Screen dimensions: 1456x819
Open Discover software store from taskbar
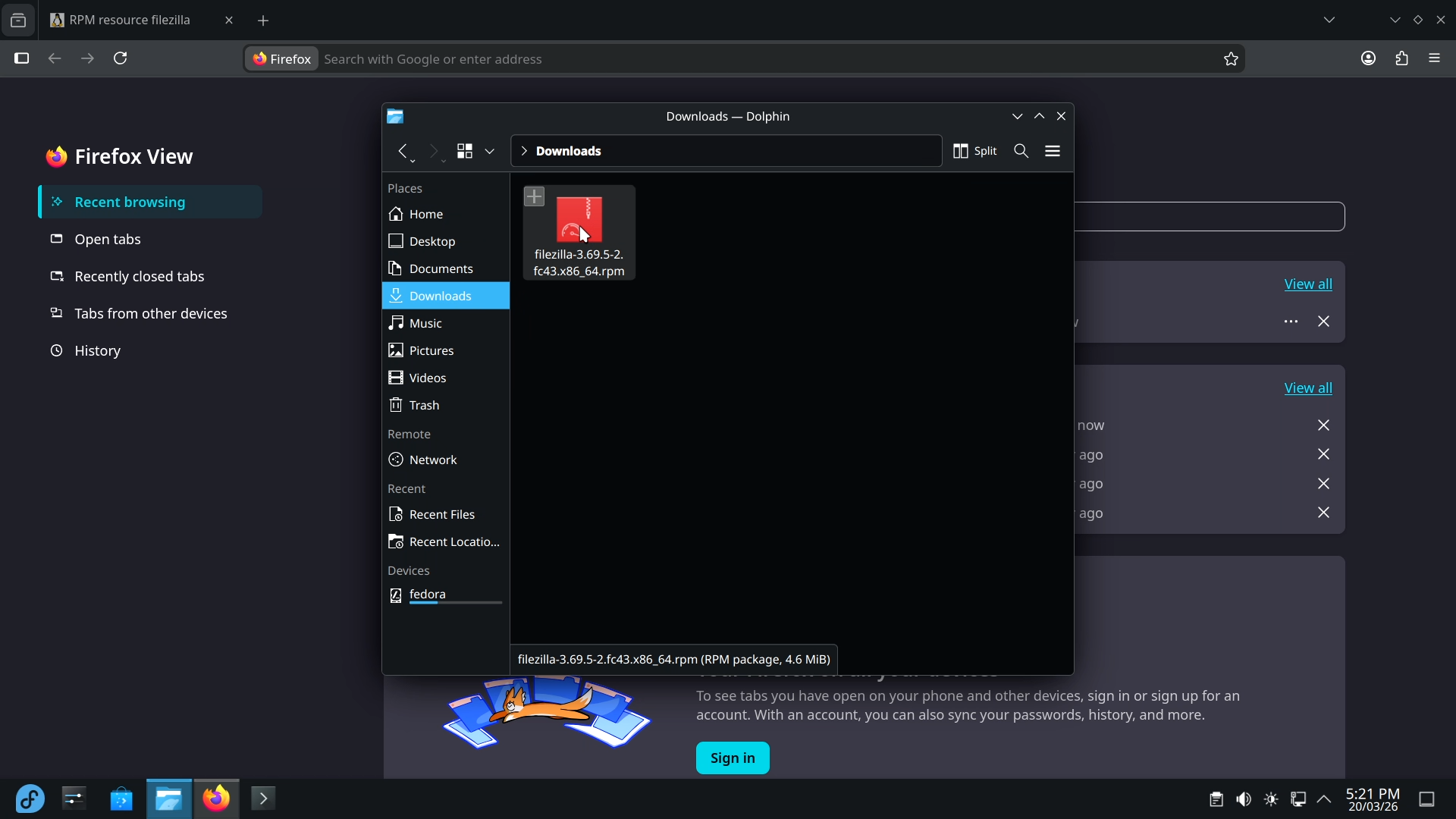click(x=121, y=799)
